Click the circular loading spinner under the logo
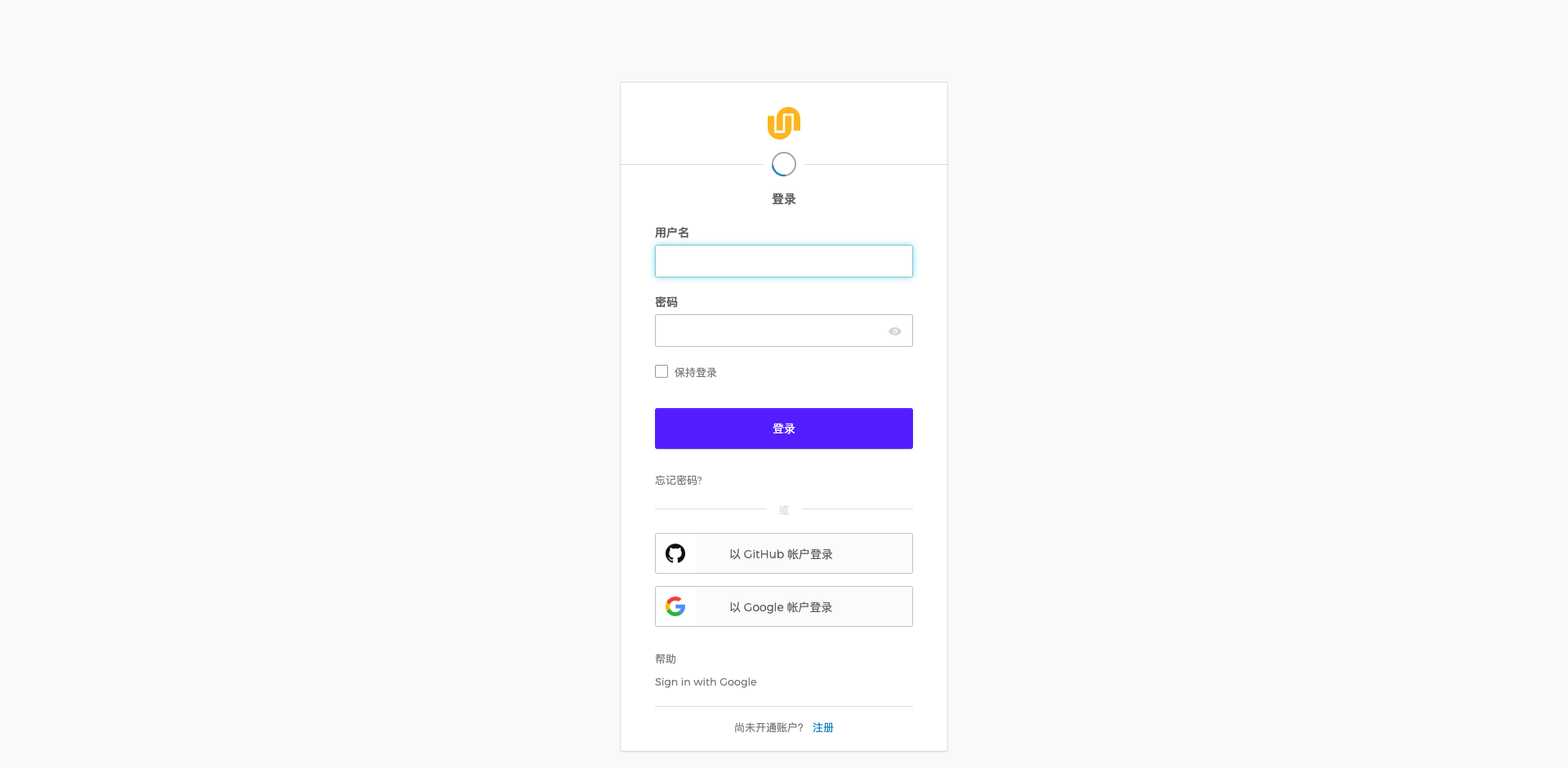Viewport: 1568px width, 768px height. pos(784,164)
